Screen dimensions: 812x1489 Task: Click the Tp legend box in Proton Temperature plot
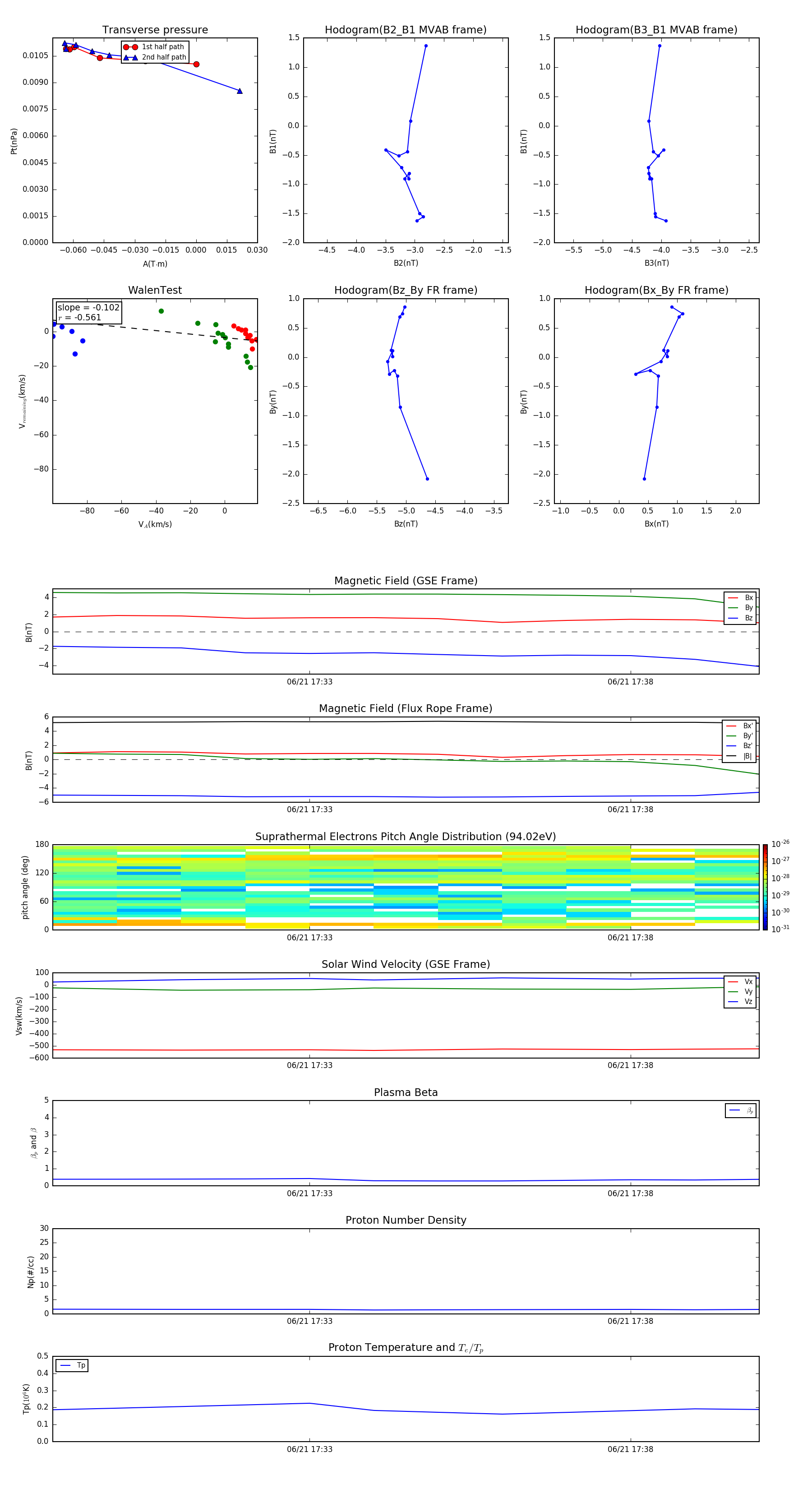(72, 1365)
